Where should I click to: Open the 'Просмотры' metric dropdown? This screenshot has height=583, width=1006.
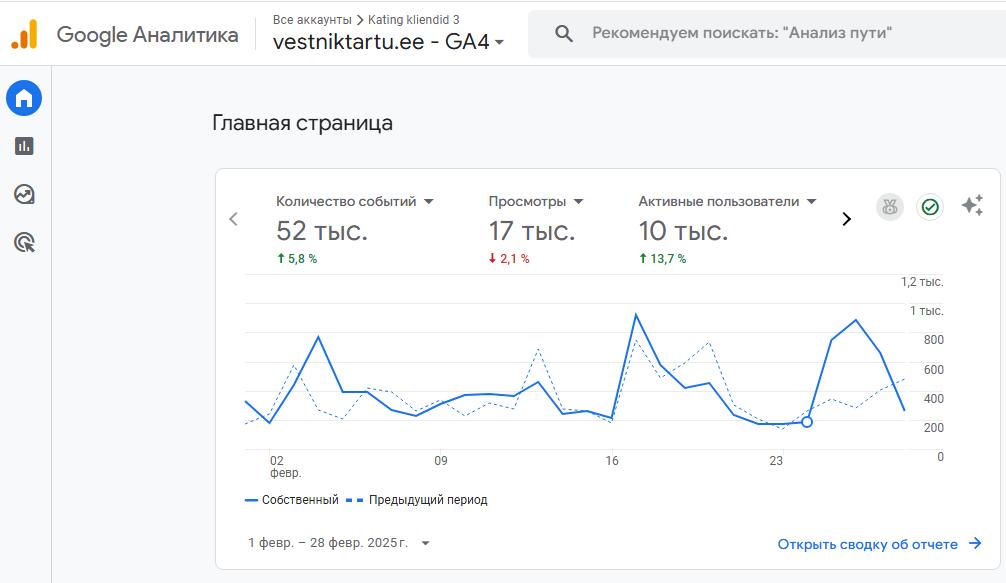pos(536,201)
